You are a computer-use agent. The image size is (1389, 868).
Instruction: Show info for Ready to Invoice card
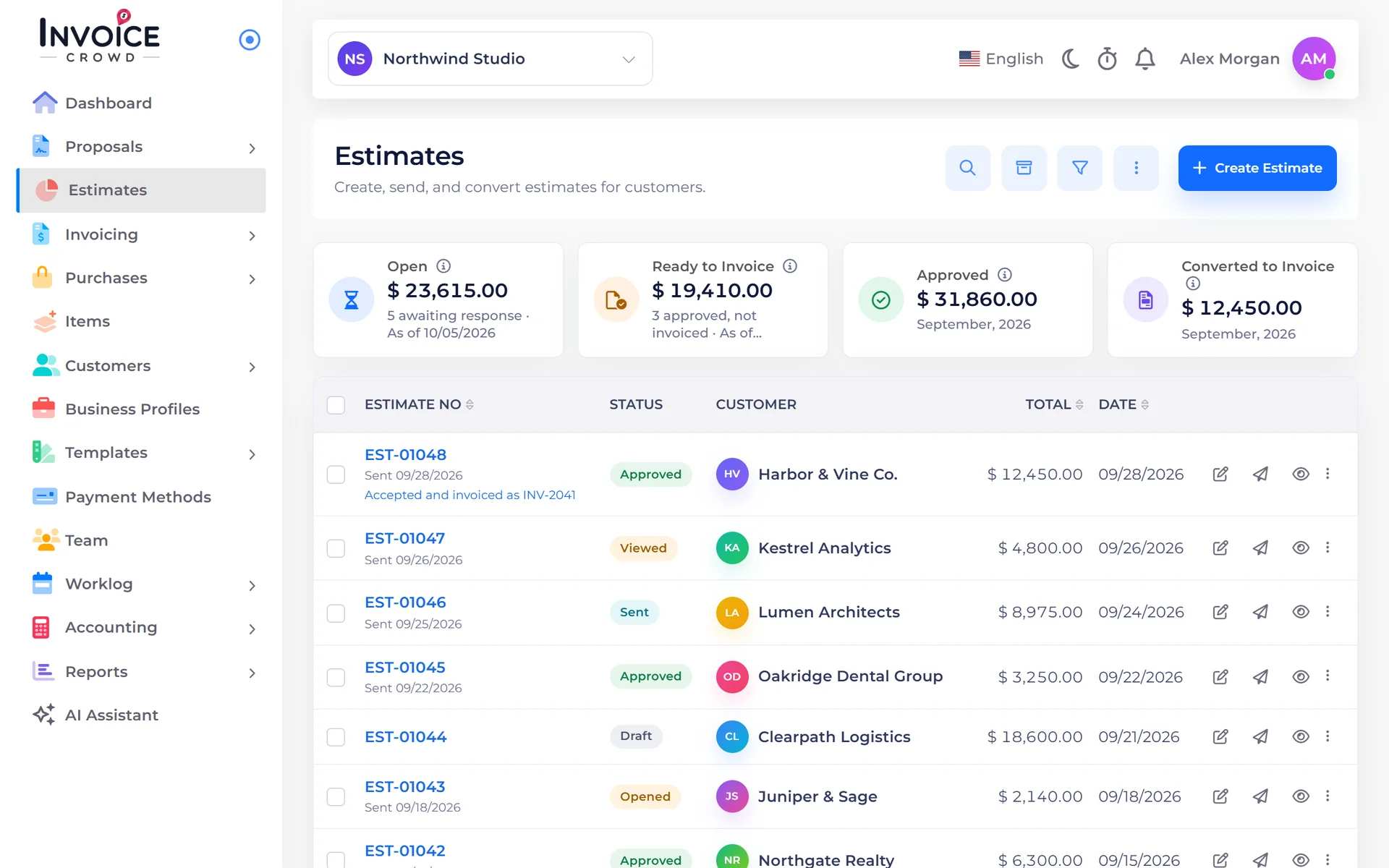[x=790, y=266]
